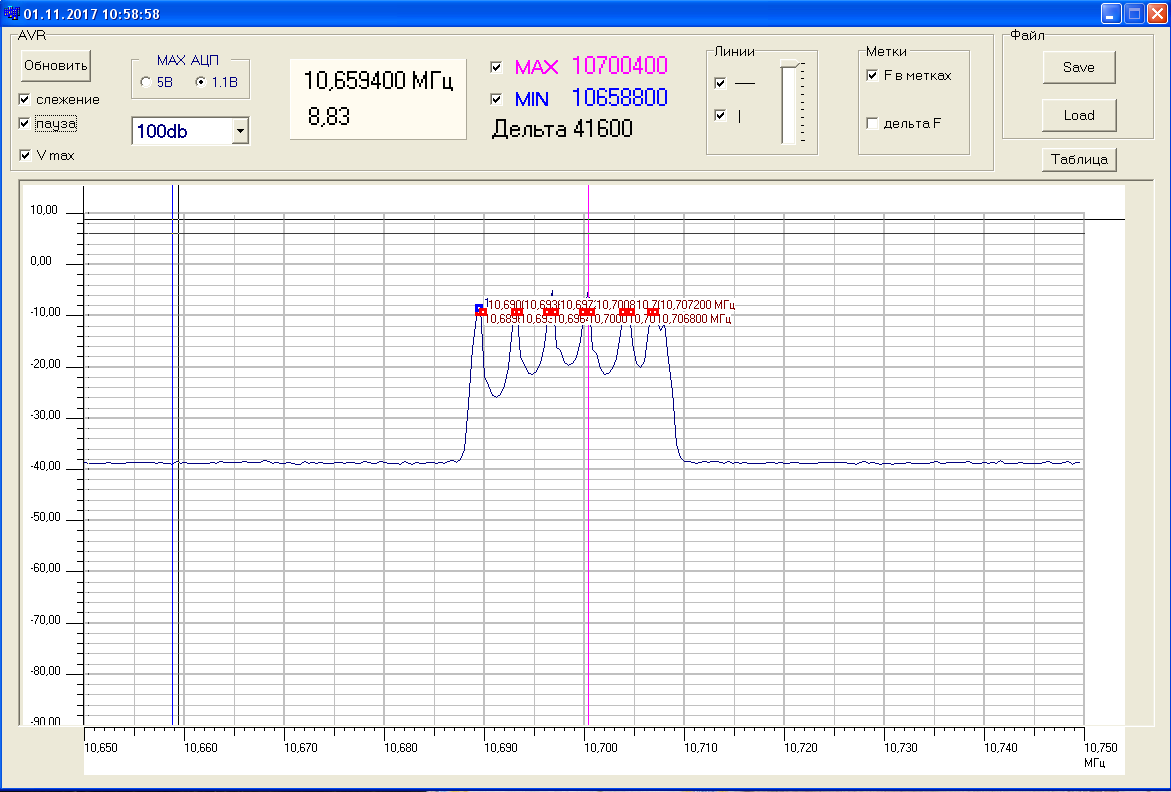
Task: Click the application icon in the title bar
Action: point(11,13)
